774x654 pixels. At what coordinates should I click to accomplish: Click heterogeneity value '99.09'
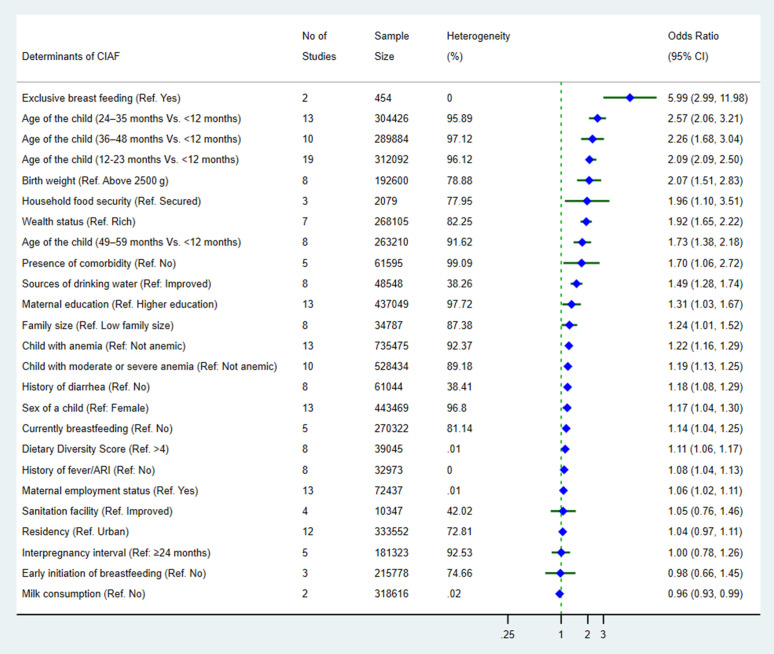coord(460,263)
